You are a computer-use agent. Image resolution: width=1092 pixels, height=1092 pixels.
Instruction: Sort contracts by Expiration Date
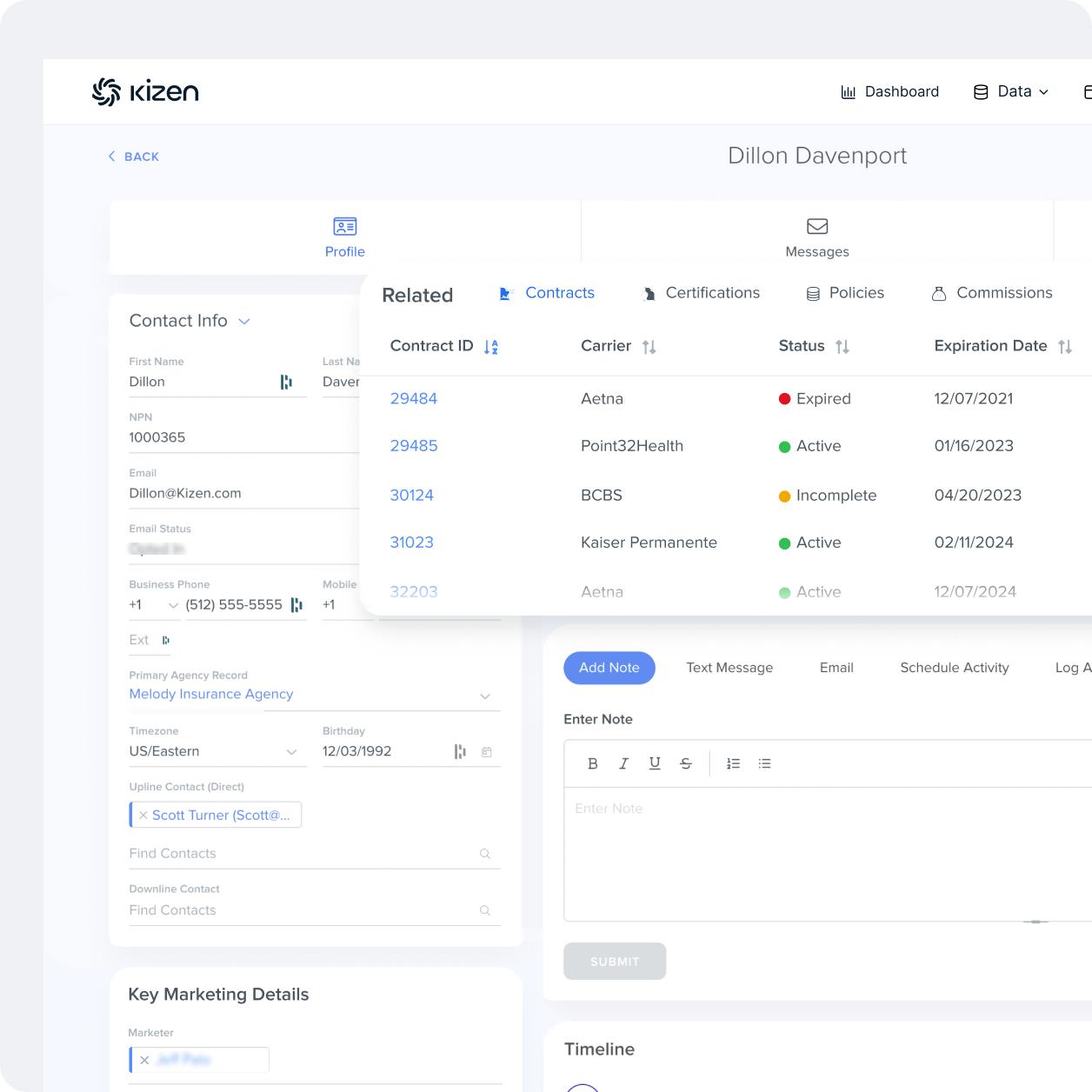(1065, 346)
